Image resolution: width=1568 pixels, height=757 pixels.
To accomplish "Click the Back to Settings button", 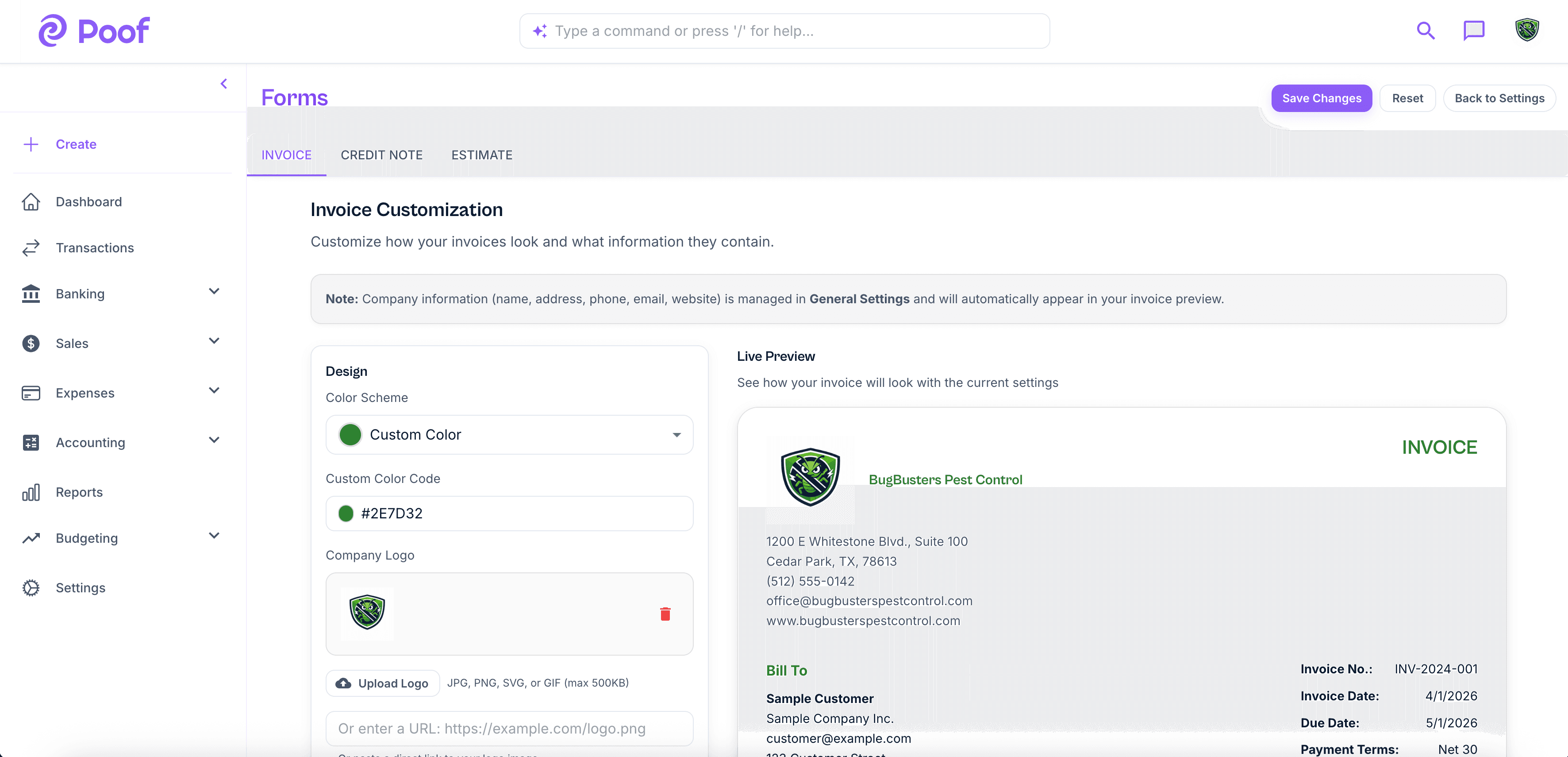I will (x=1499, y=98).
